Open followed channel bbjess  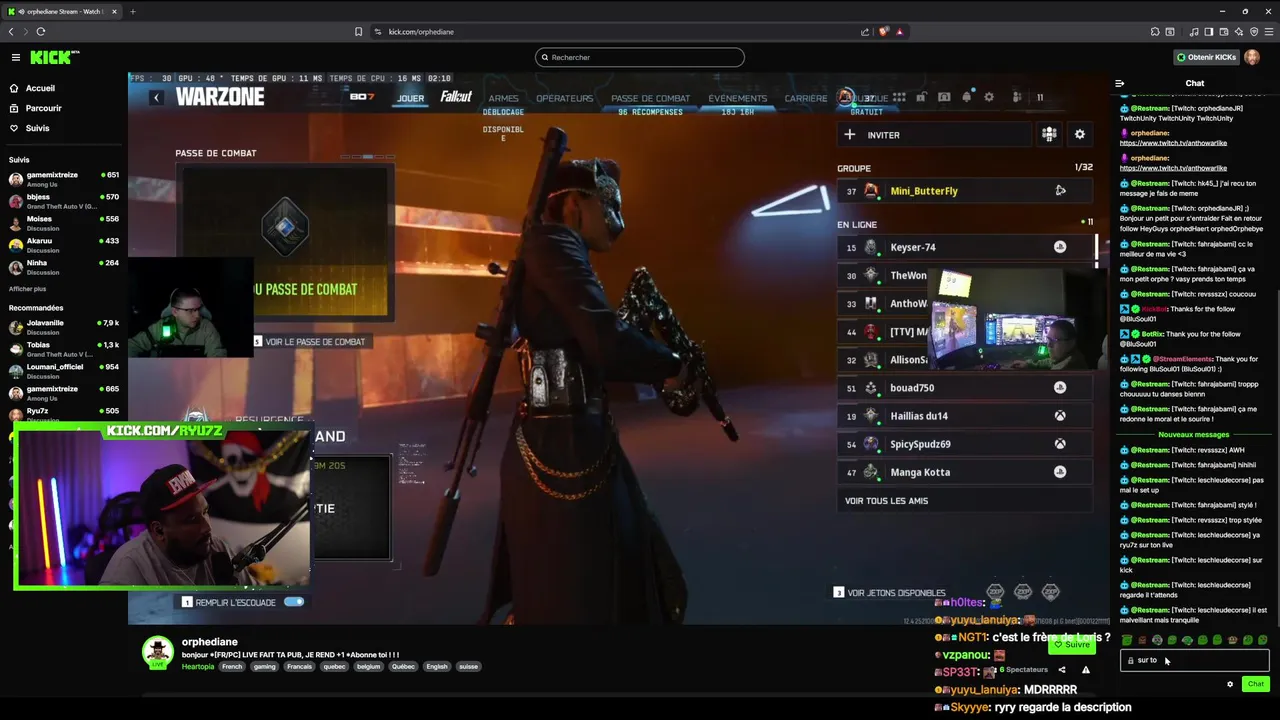click(x=64, y=201)
